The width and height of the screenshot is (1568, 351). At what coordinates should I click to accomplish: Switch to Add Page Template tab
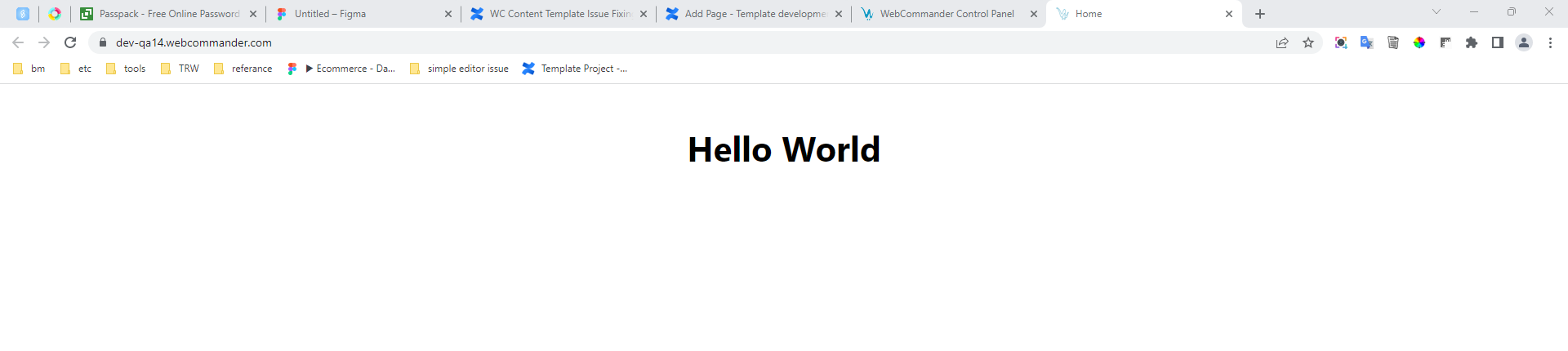pos(755,14)
